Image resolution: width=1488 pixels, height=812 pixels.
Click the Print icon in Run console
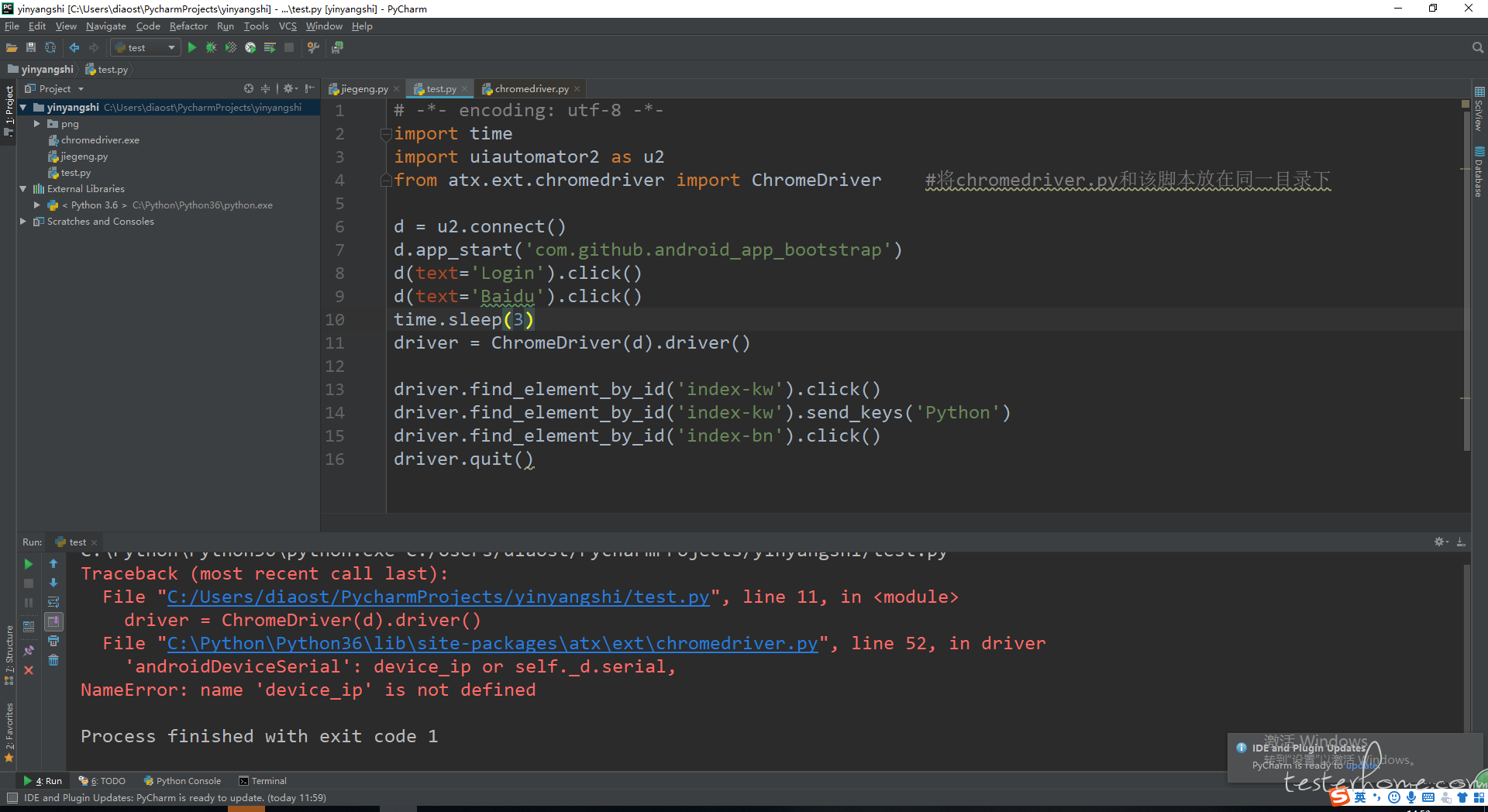pyautogui.click(x=53, y=642)
